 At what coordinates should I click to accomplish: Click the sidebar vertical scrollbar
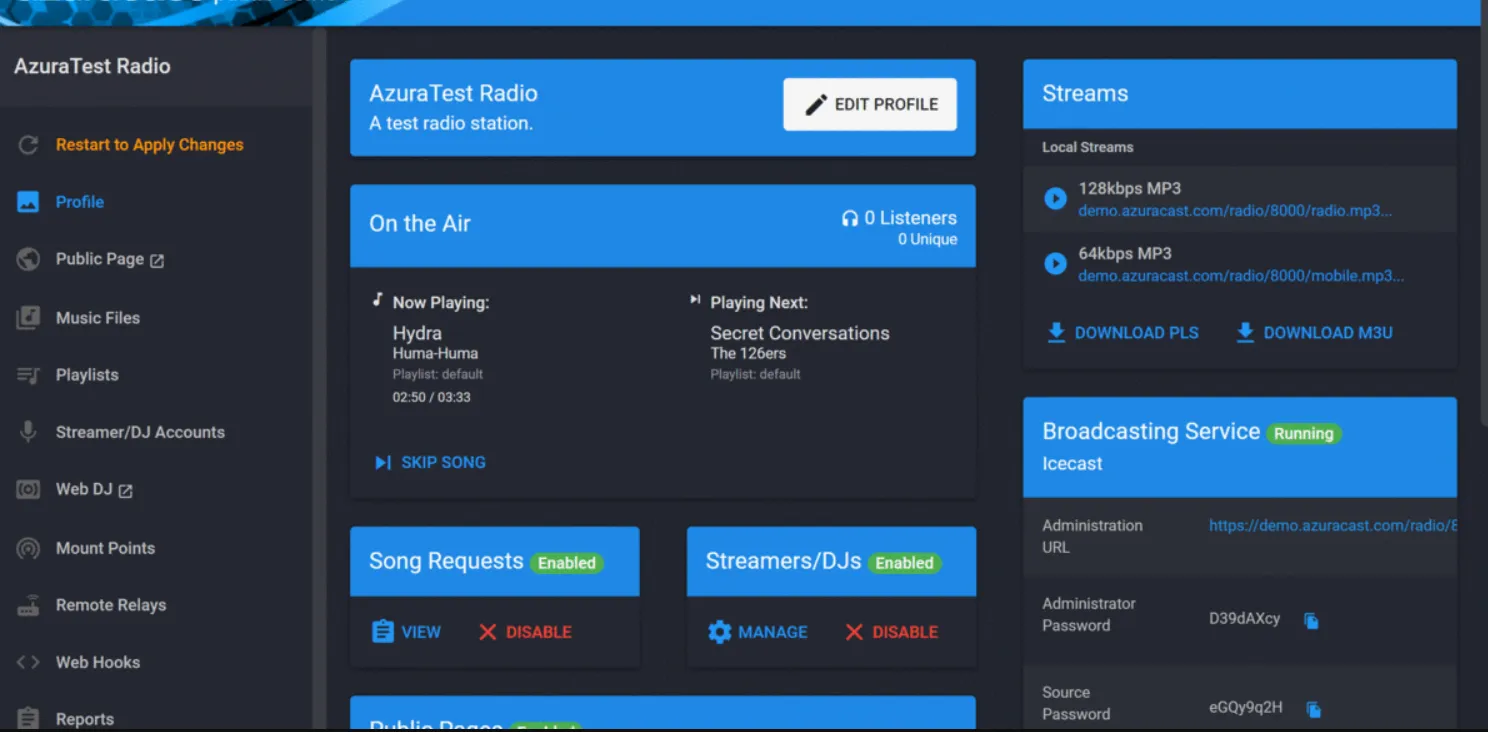[x=320, y=378]
